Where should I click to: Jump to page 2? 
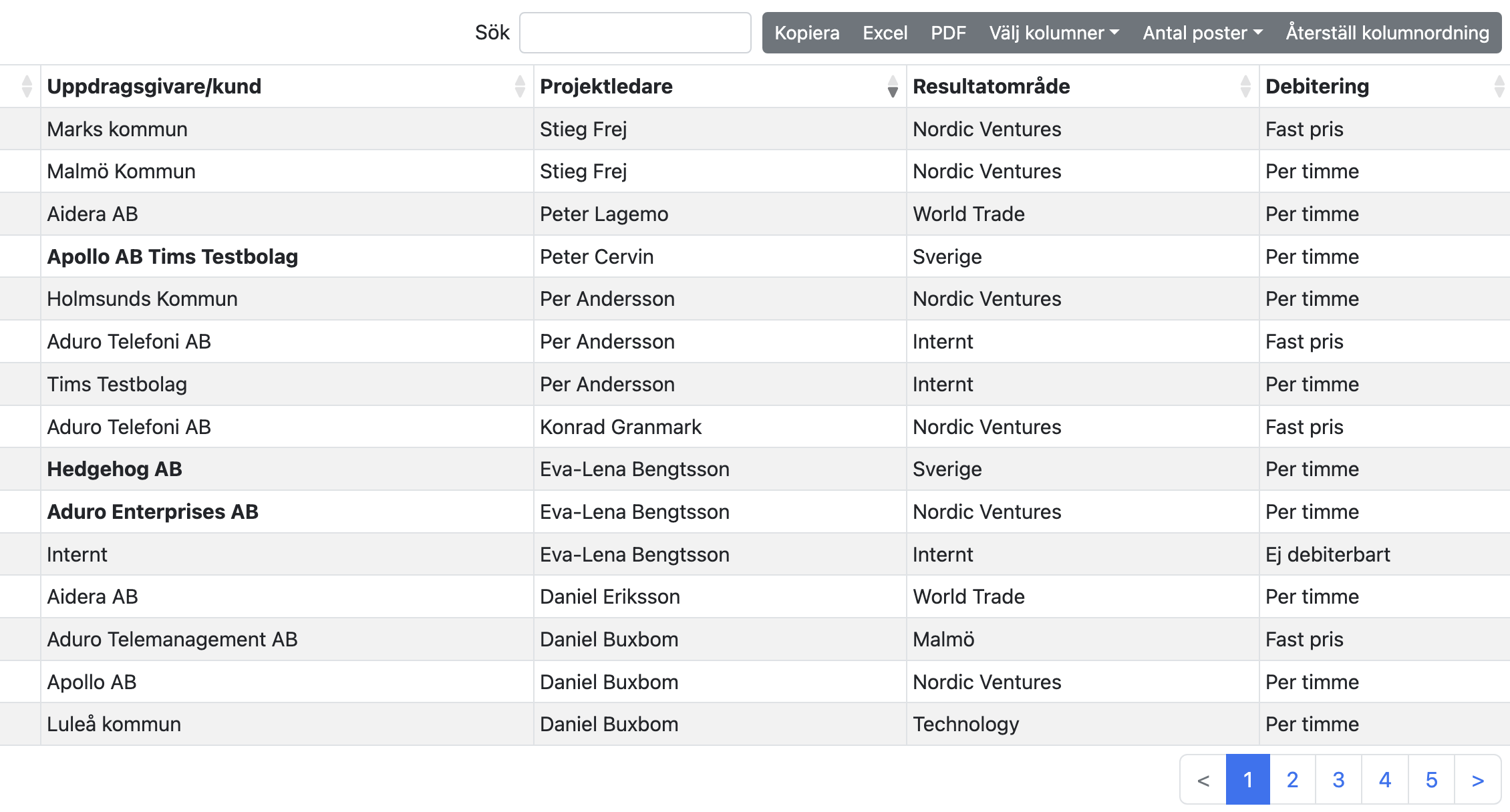point(1292,780)
